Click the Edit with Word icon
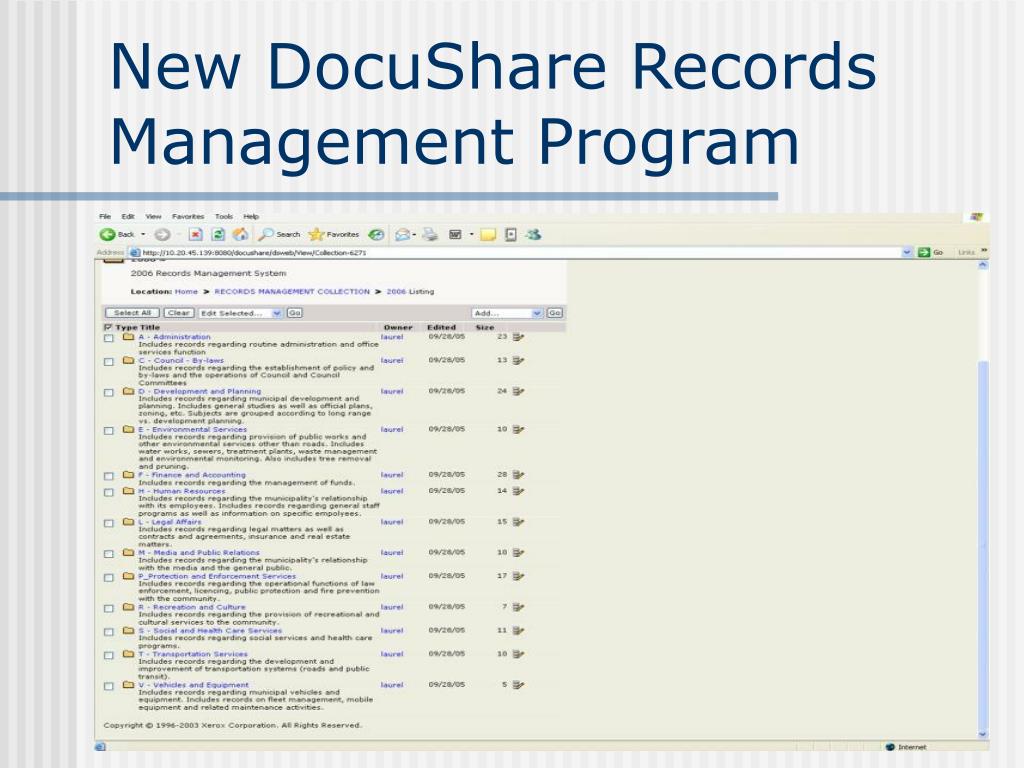This screenshot has width=1024, height=768. [455, 234]
